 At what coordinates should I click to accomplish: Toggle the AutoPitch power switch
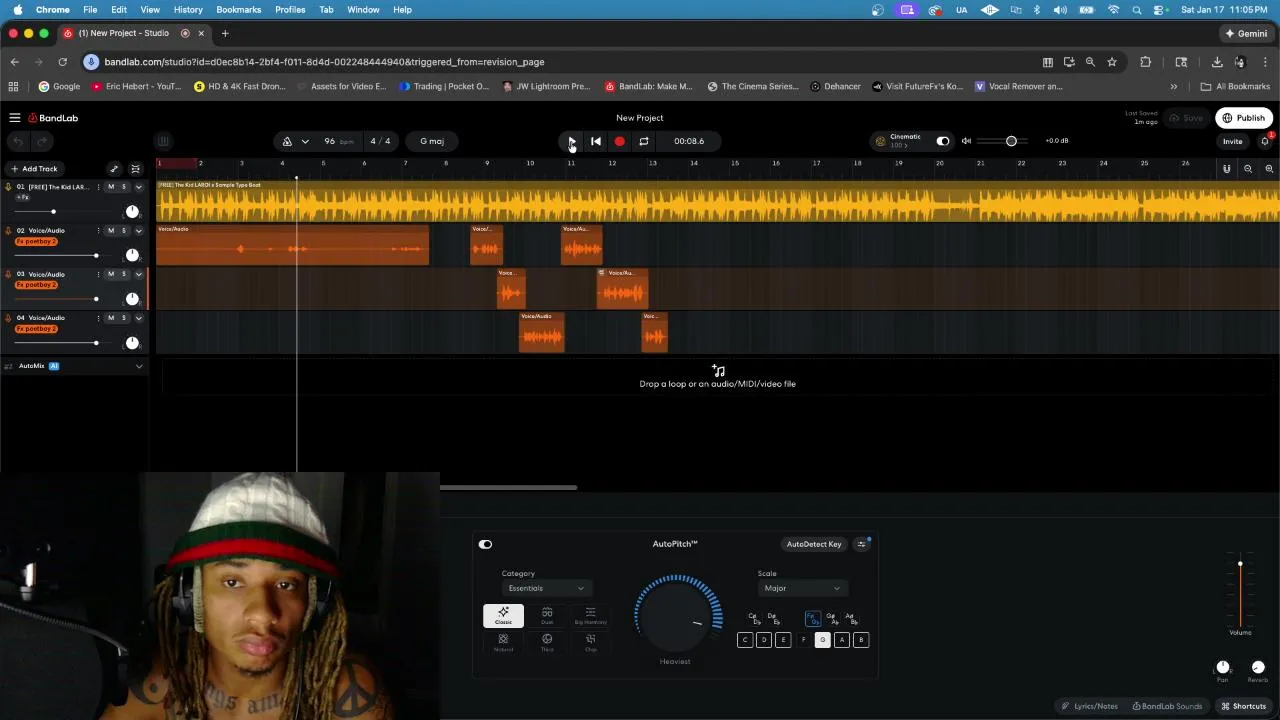click(485, 544)
